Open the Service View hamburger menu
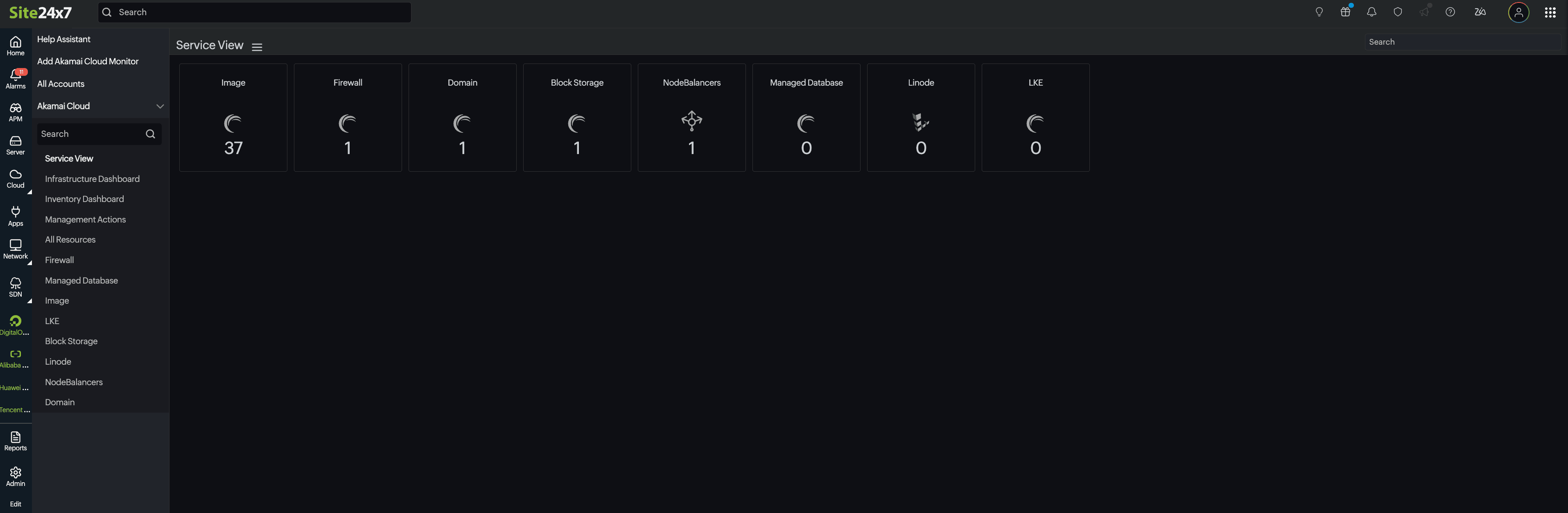The width and height of the screenshot is (1568, 513). point(257,46)
